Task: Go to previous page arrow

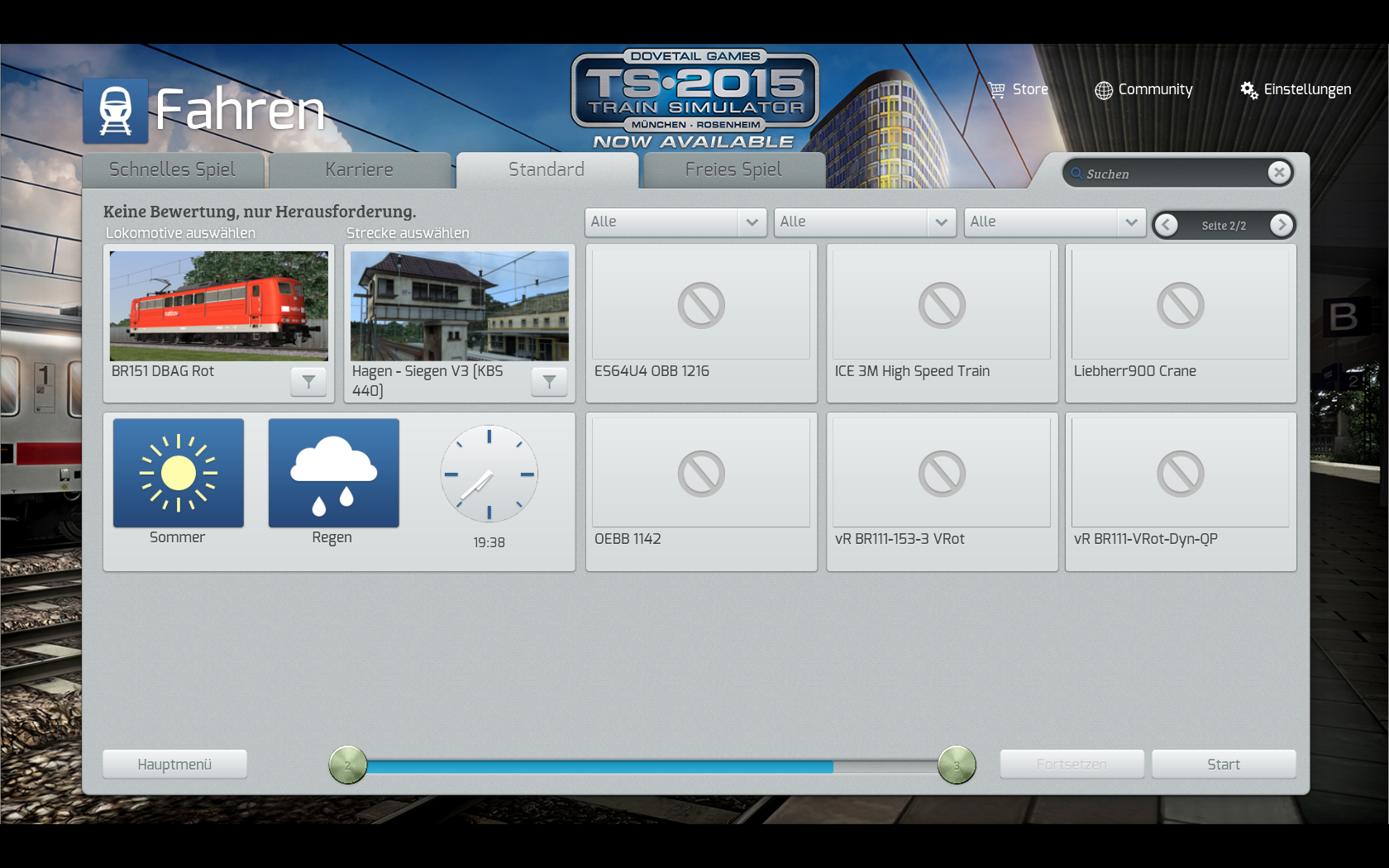Action: (1167, 225)
